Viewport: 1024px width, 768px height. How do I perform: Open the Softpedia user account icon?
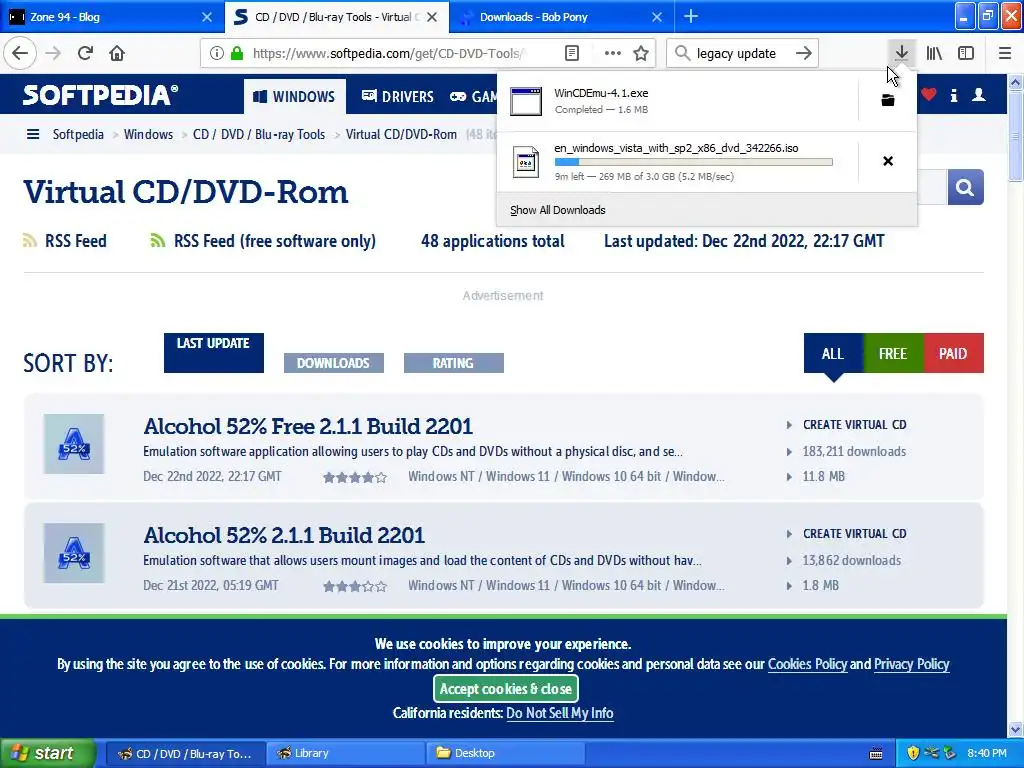[978, 95]
